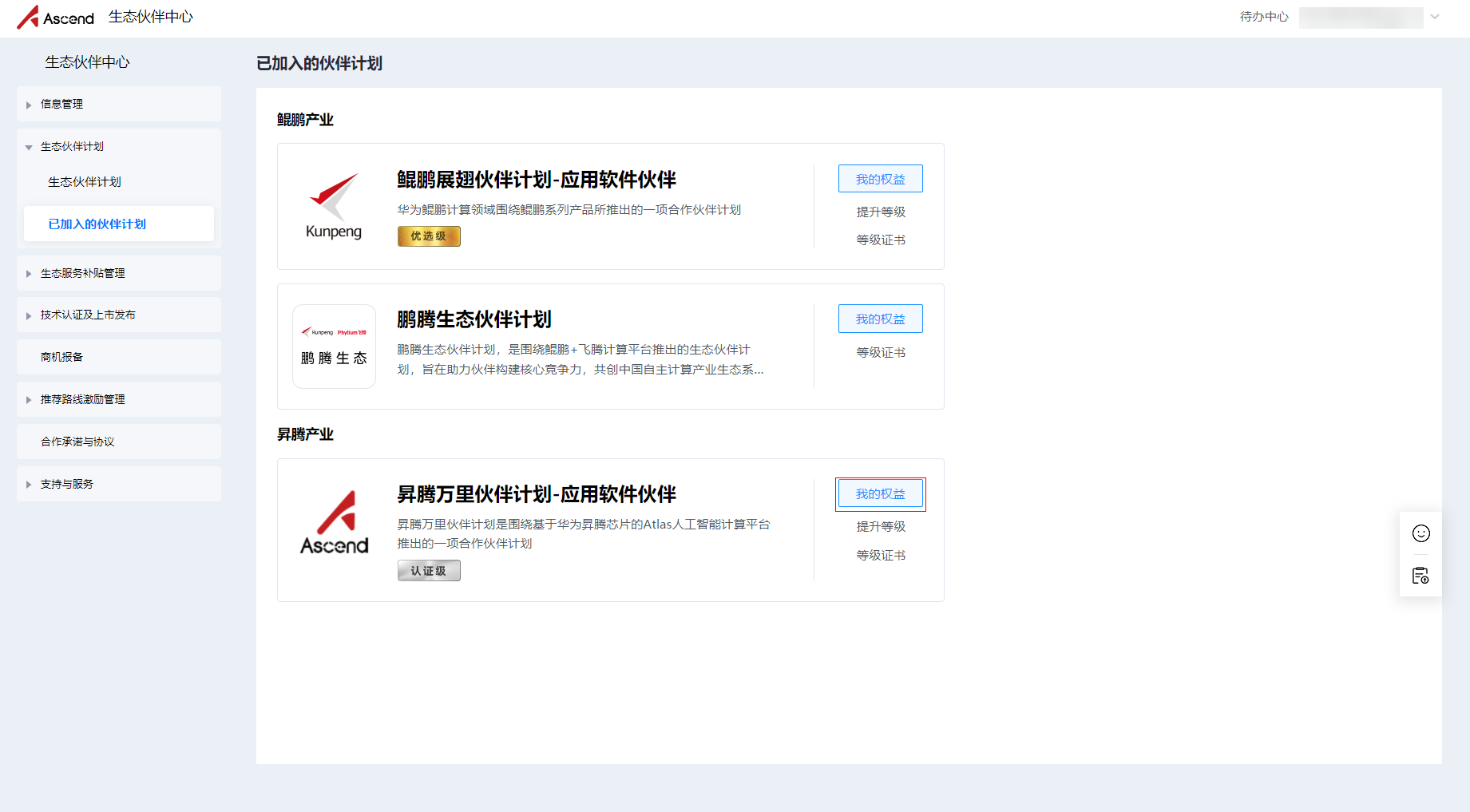Viewport: 1470px width, 812px height.
Task: Click the 鹏腾生态 plan logo
Action: point(334,347)
